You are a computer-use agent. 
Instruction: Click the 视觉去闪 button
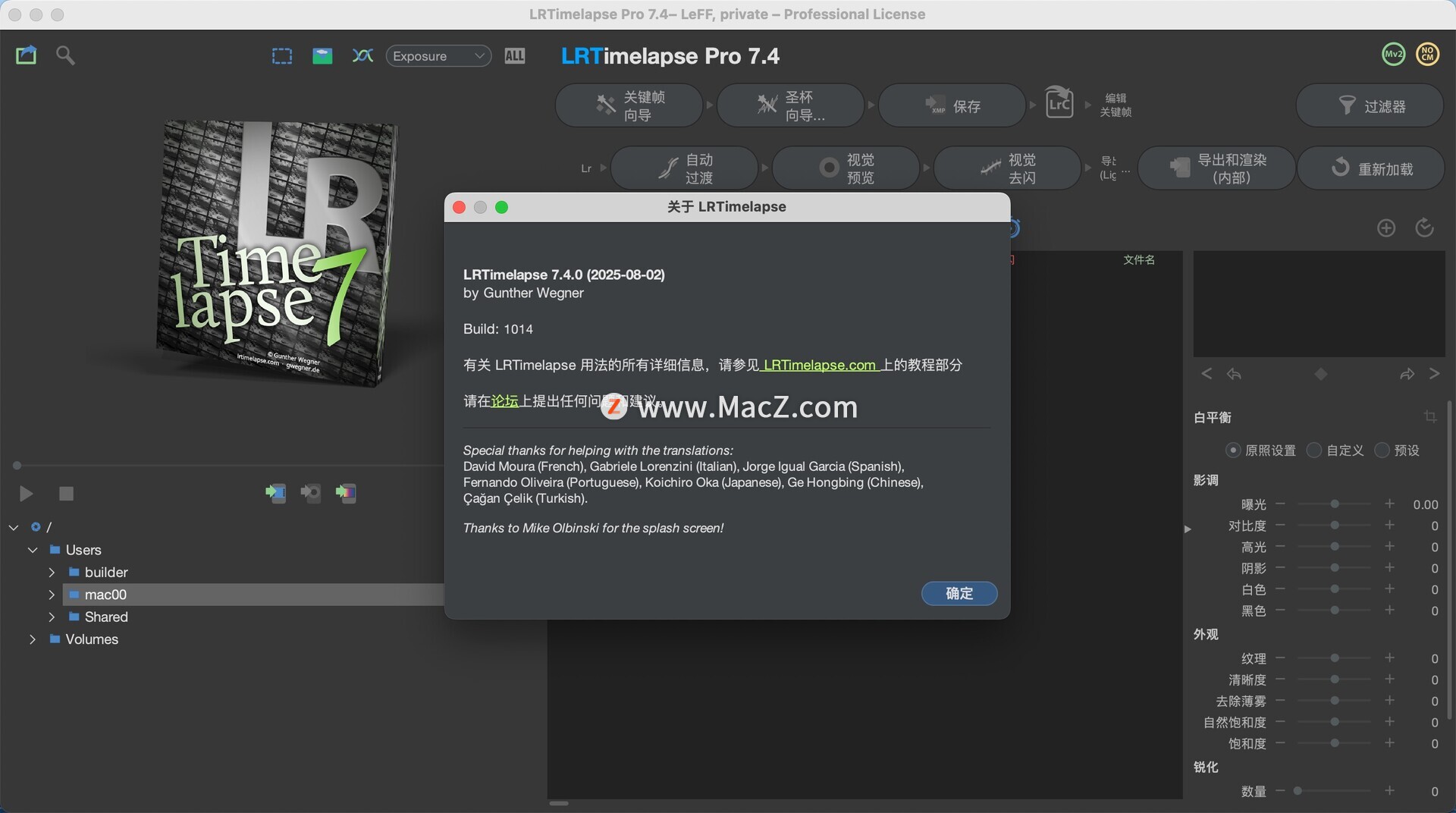tap(1007, 168)
